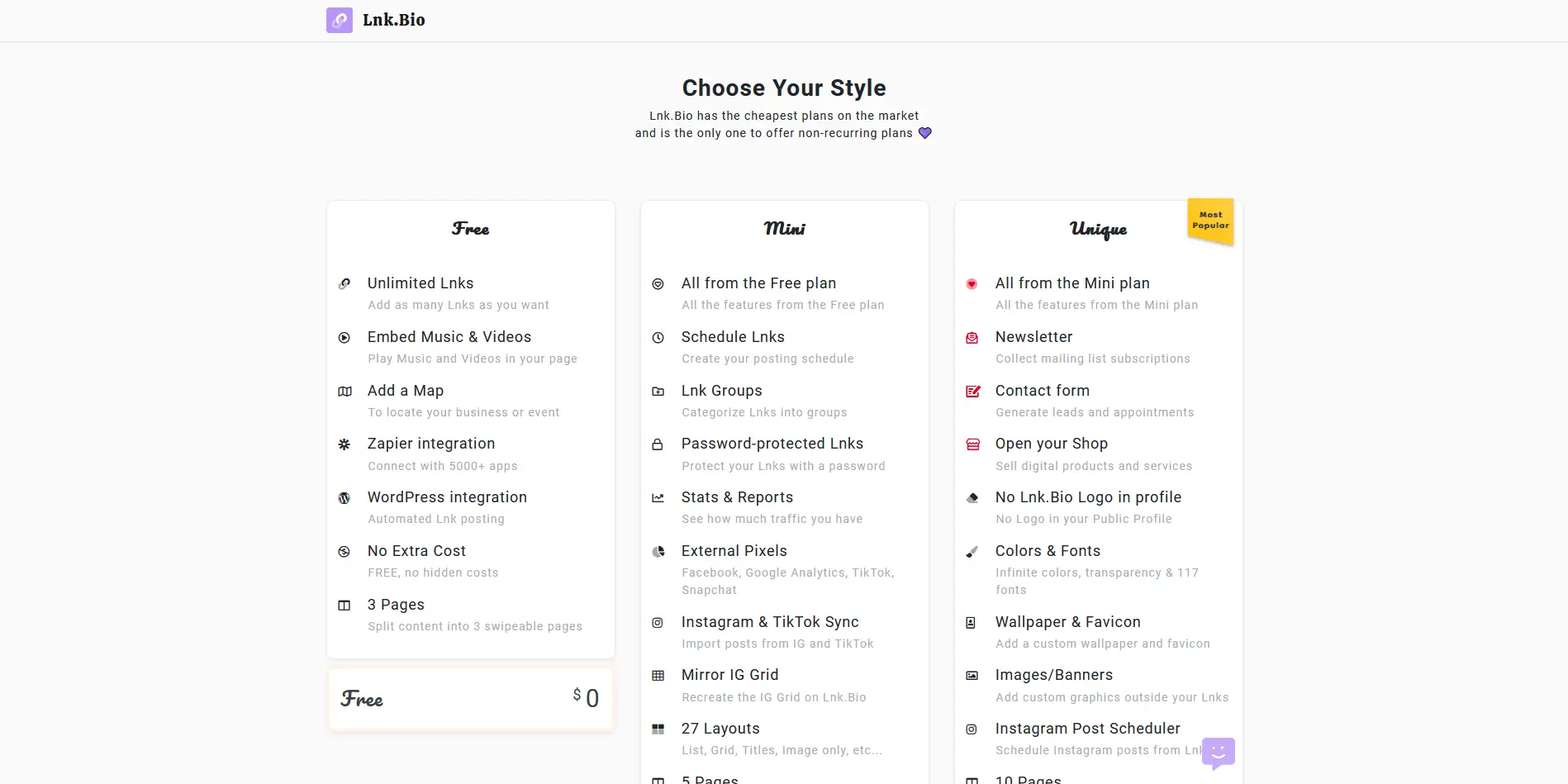
Task: Click the Instagram Post Scheduler feature title
Action: point(1088,729)
